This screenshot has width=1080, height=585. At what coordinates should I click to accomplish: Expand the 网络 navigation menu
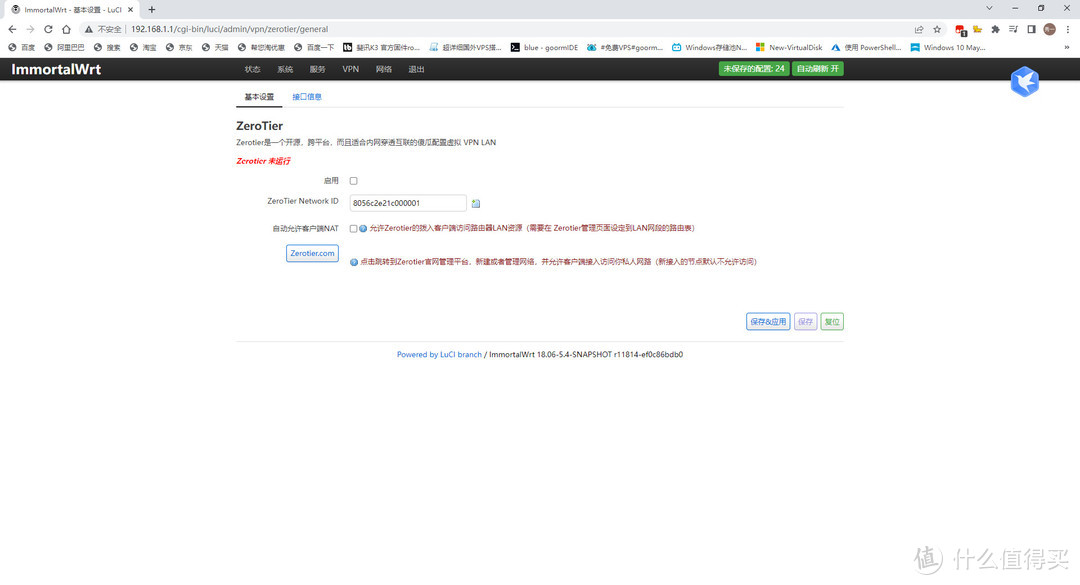384,69
